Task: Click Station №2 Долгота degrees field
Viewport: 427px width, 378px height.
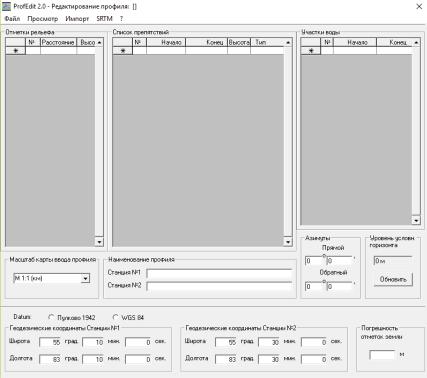Action: (226, 359)
